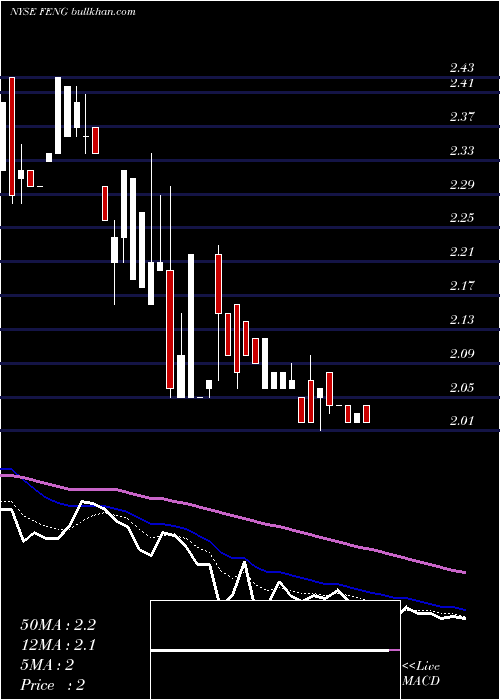Screen dimensions: 500x700
Task: Click the MACD indicator box
Action: (275, 650)
